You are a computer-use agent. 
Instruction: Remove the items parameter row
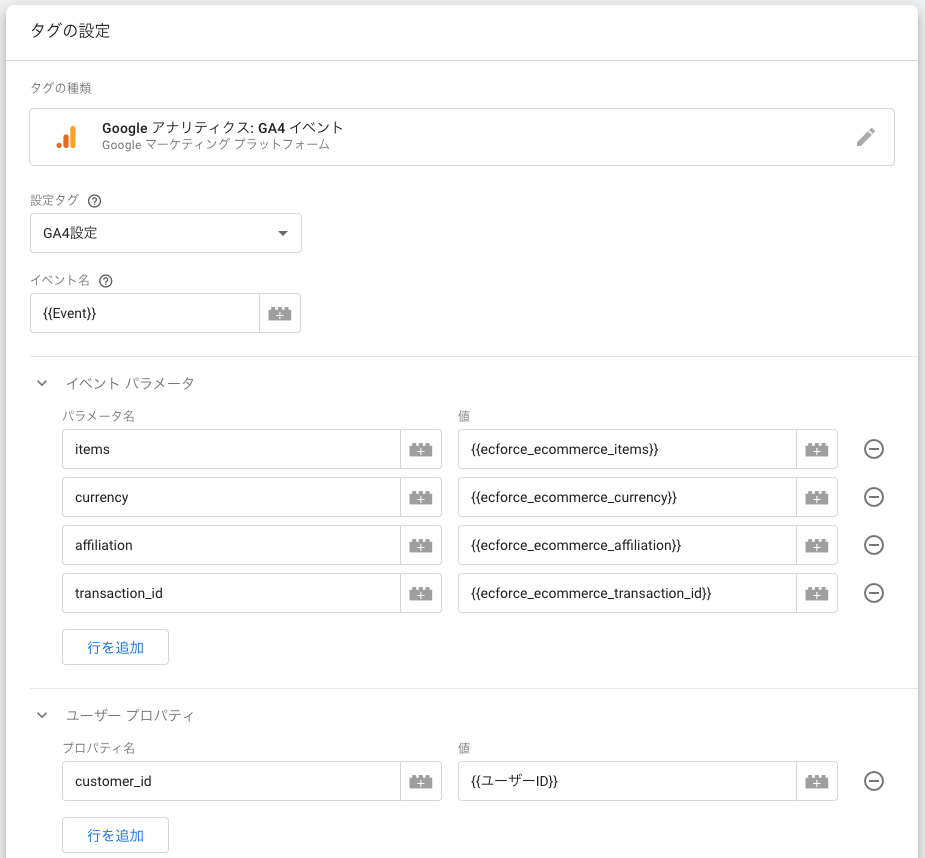point(874,449)
